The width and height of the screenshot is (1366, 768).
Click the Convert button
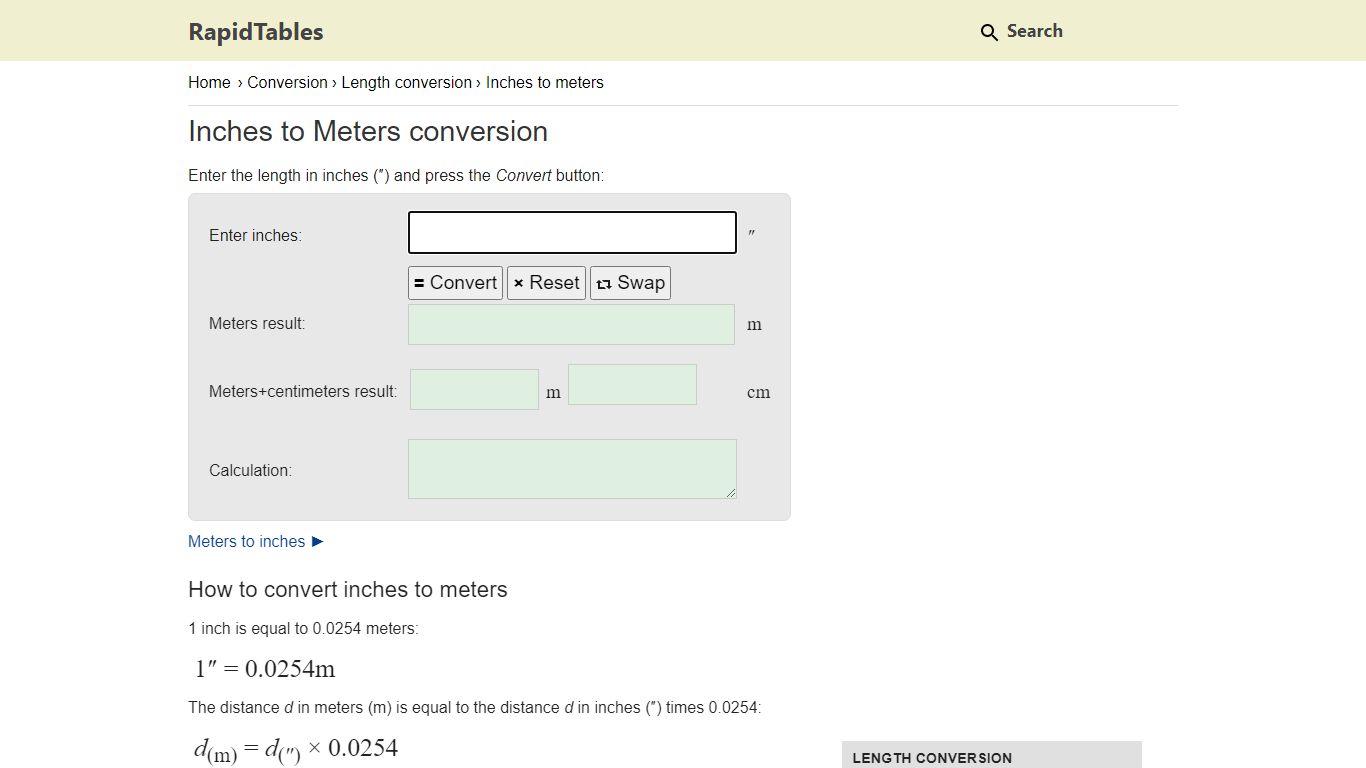tap(455, 283)
